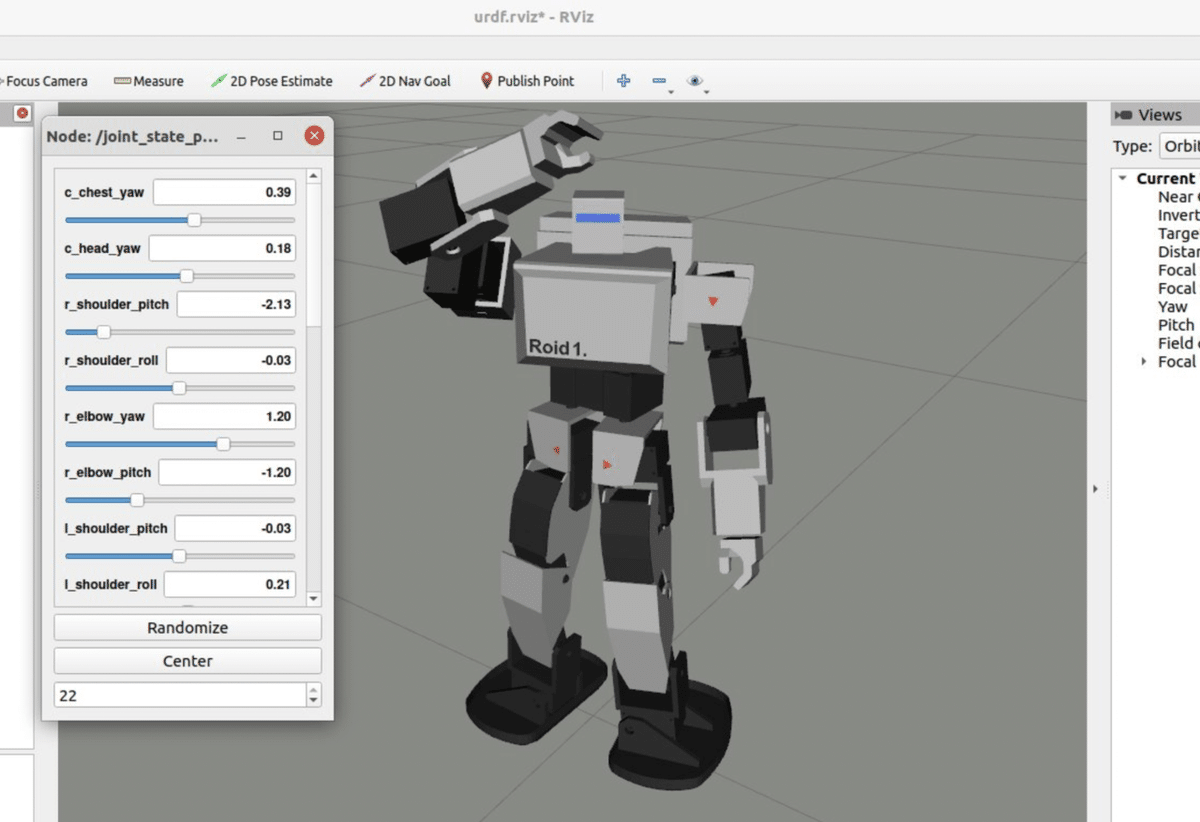The image size is (1200, 822).
Task: Click the Center button
Action: tap(188, 661)
